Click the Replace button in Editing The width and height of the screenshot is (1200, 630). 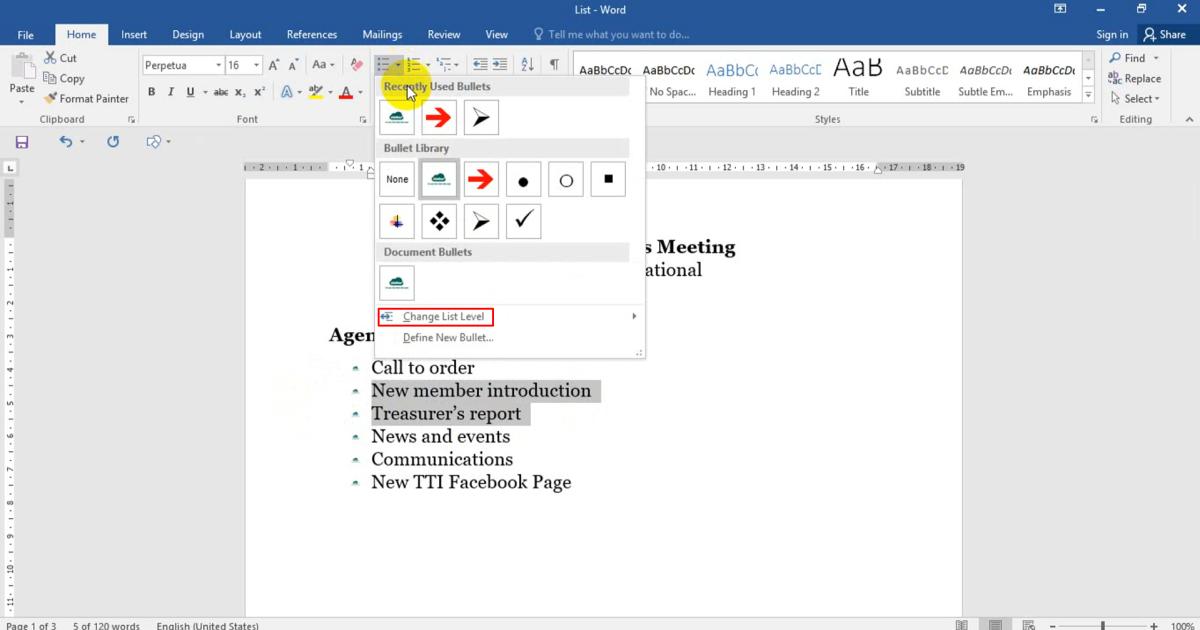tap(1135, 79)
